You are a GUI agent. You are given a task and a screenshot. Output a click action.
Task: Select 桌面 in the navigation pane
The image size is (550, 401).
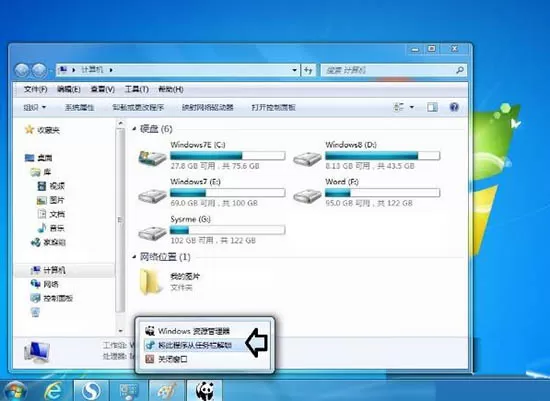coord(39,158)
